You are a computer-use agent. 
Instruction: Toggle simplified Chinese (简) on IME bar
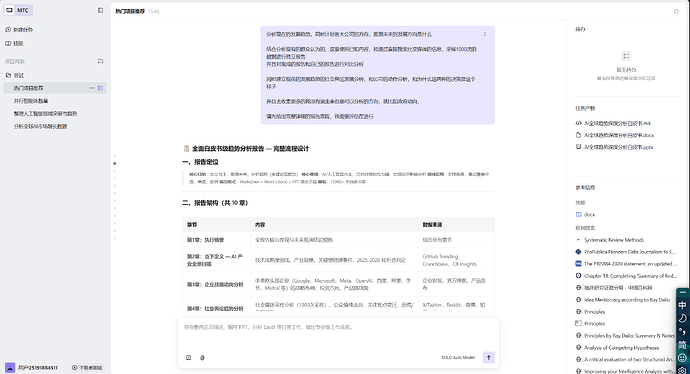click(x=683, y=345)
